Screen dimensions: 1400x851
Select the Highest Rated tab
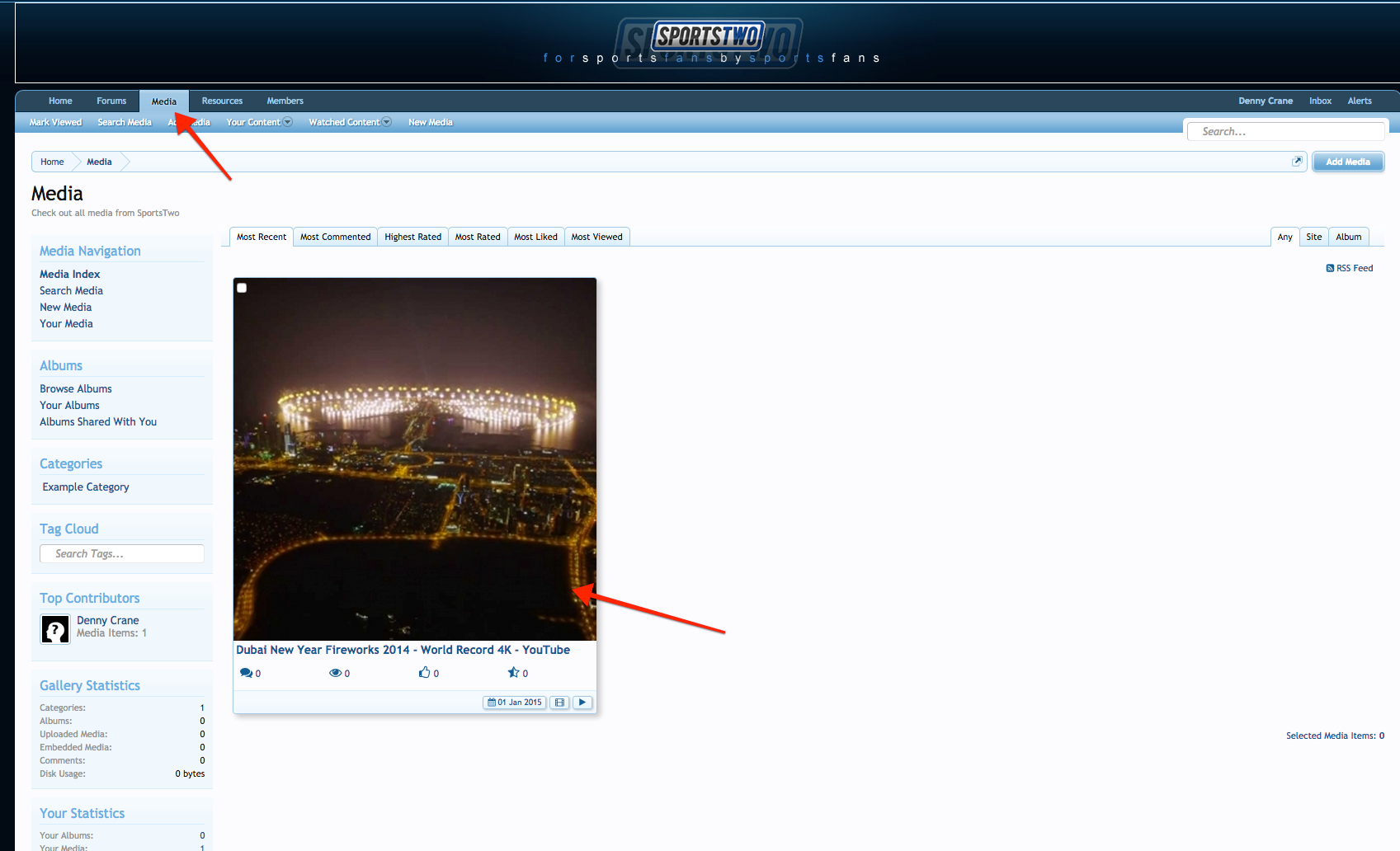(412, 237)
